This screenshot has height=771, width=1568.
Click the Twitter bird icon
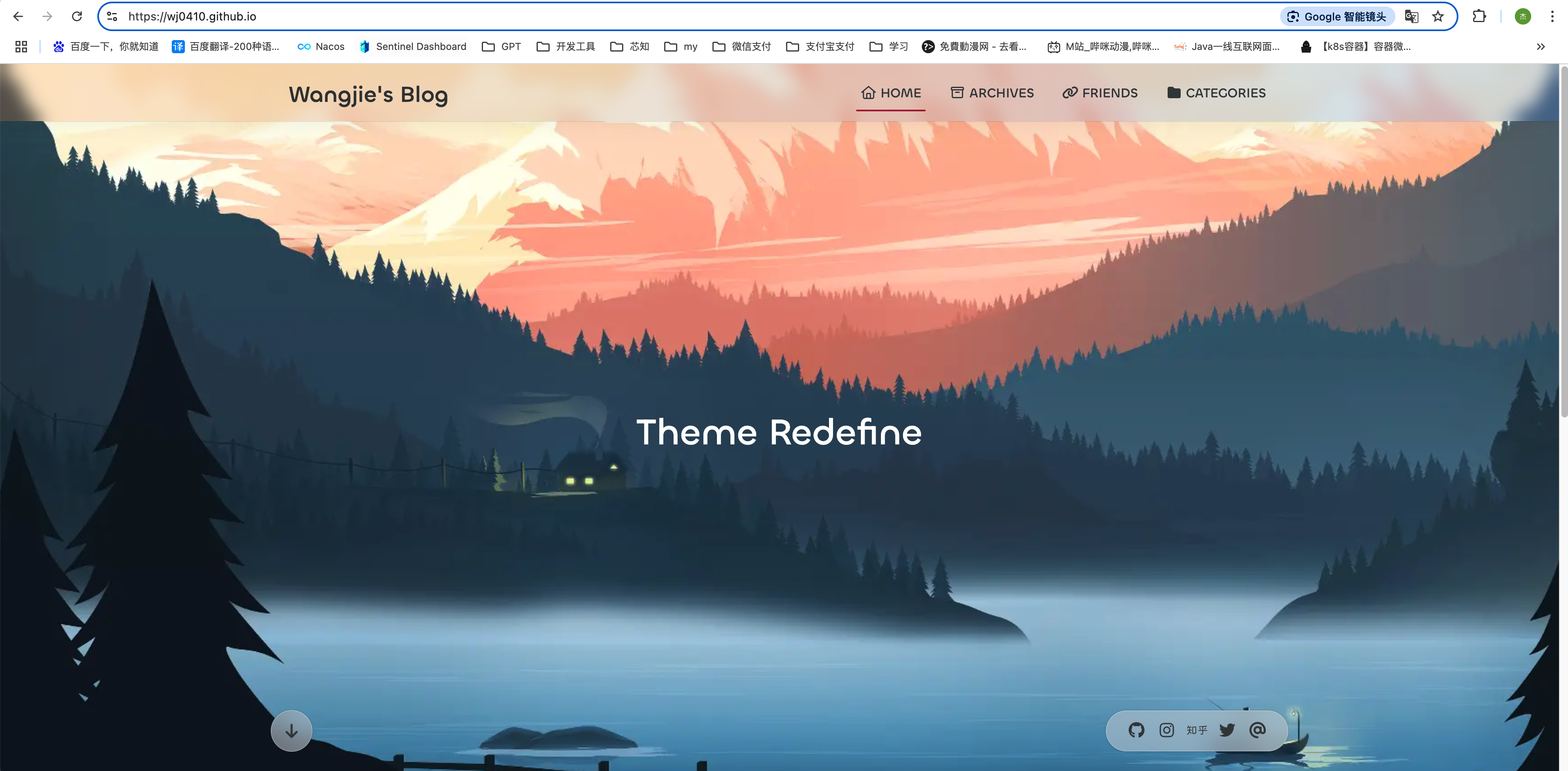pyautogui.click(x=1227, y=730)
